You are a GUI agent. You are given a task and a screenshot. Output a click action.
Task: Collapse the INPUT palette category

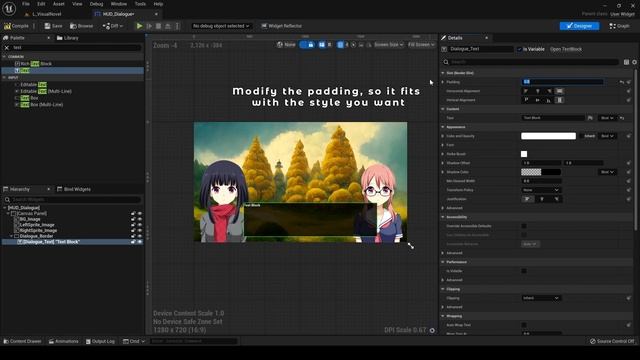pyautogui.click(x=4, y=78)
